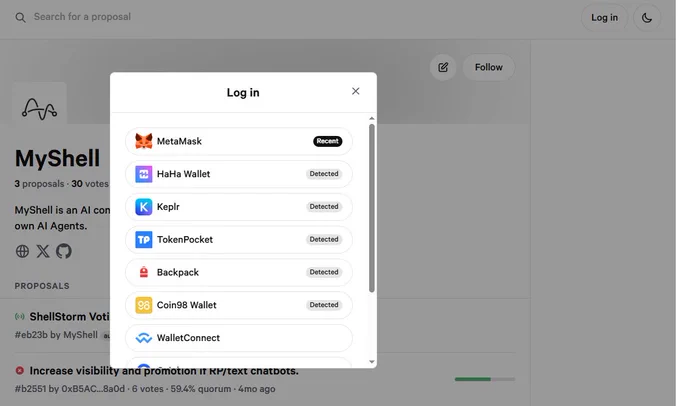Click the wallet list scrollbar thumb
The width and height of the screenshot is (680, 406).
coord(372,208)
